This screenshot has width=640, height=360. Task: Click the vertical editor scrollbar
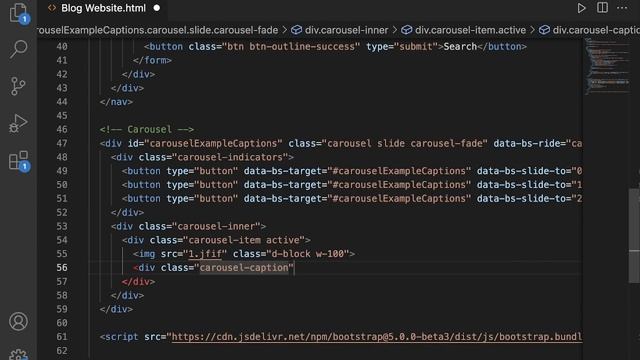(x=634, y=236)
